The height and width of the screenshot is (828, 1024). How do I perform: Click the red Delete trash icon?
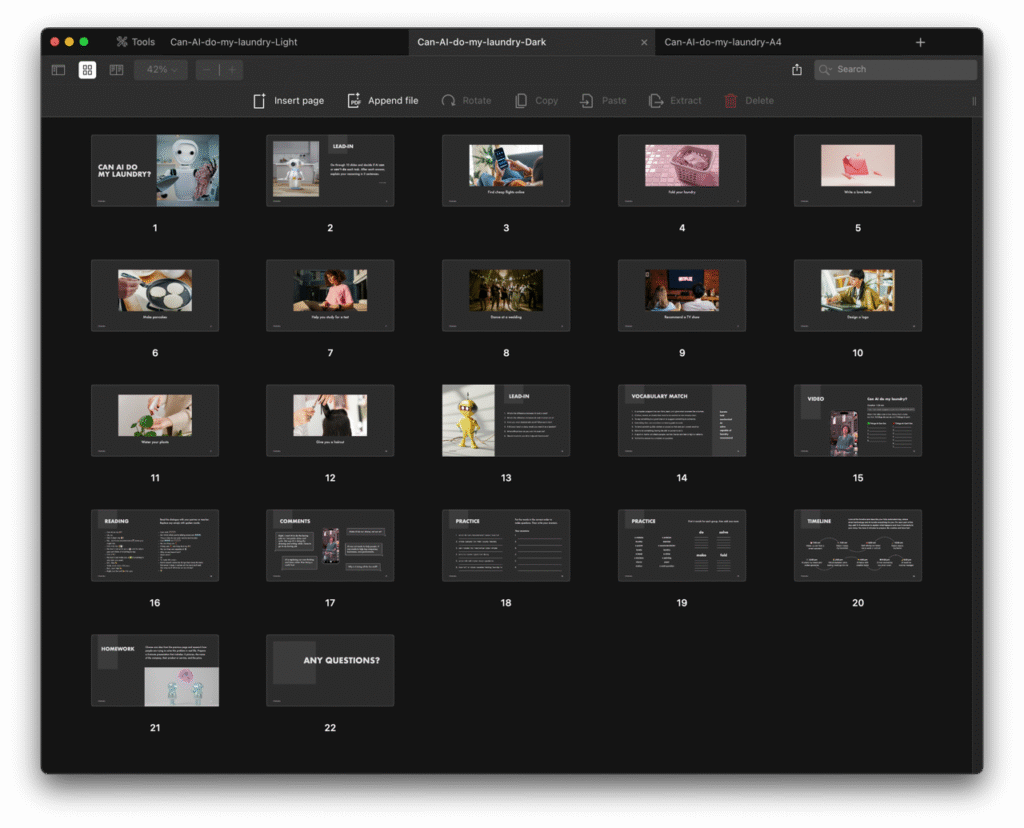[x=731, y=101]
